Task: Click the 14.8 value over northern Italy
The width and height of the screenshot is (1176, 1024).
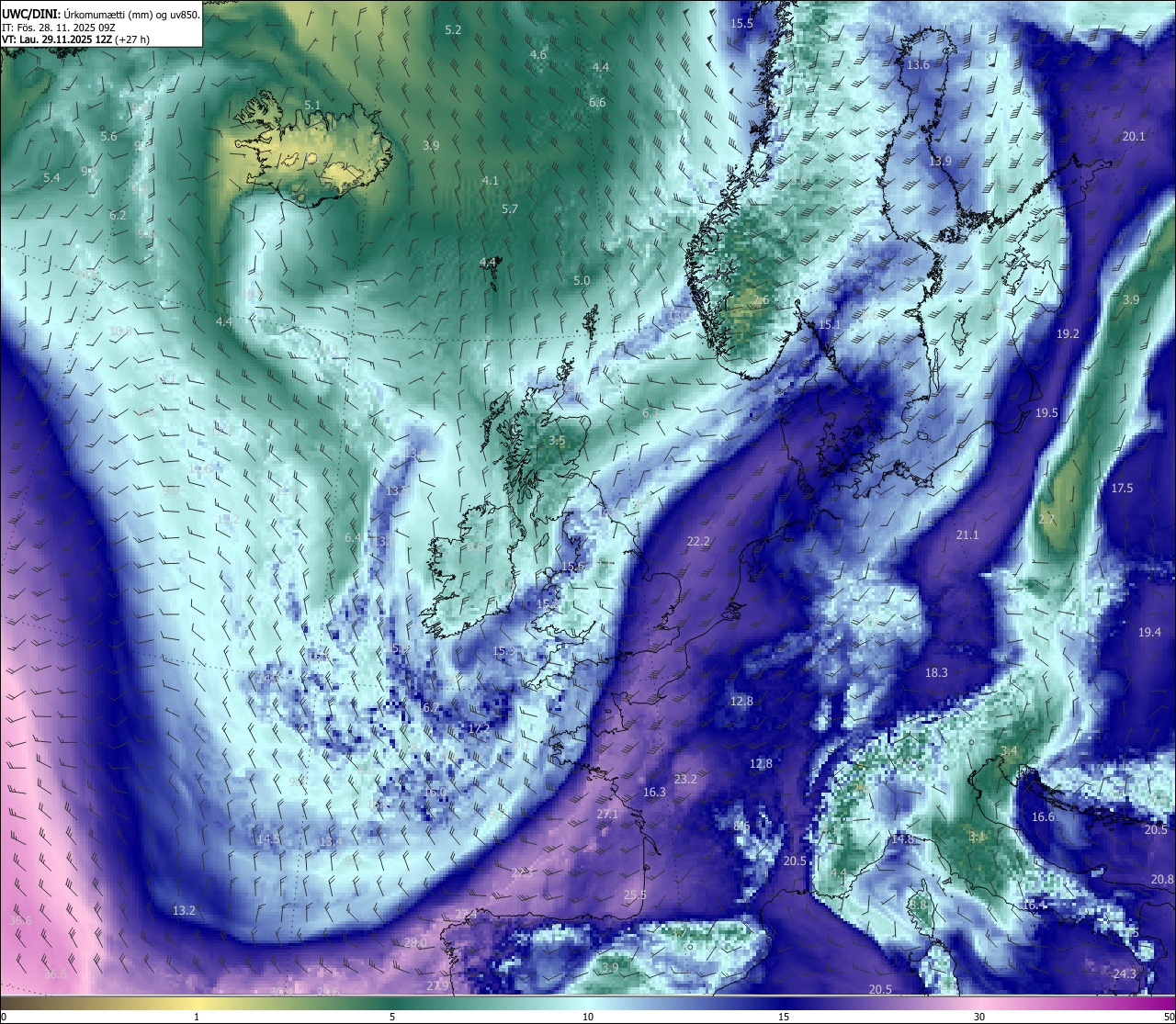Action: point(902,839)
